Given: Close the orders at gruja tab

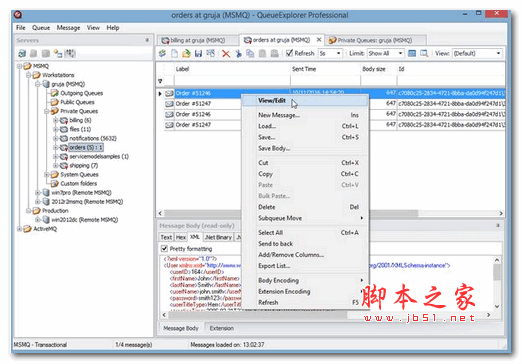Looking at the screenshot, I should click(319, 40).
